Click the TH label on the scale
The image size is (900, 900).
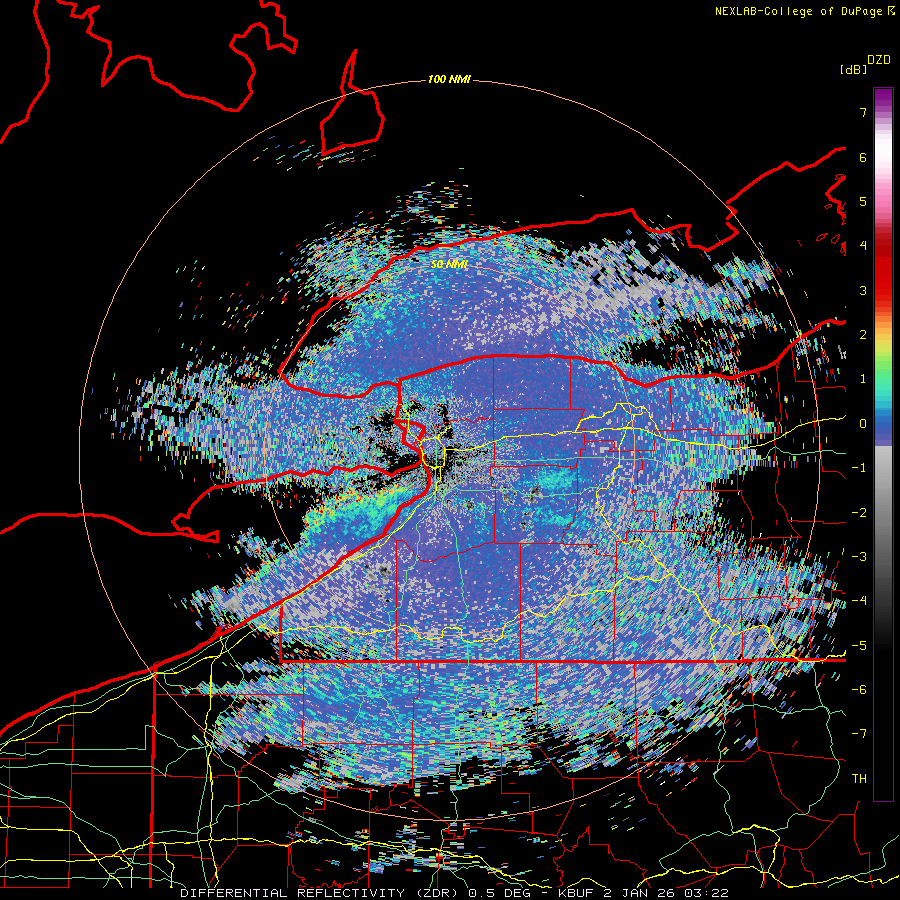point(859,779)
